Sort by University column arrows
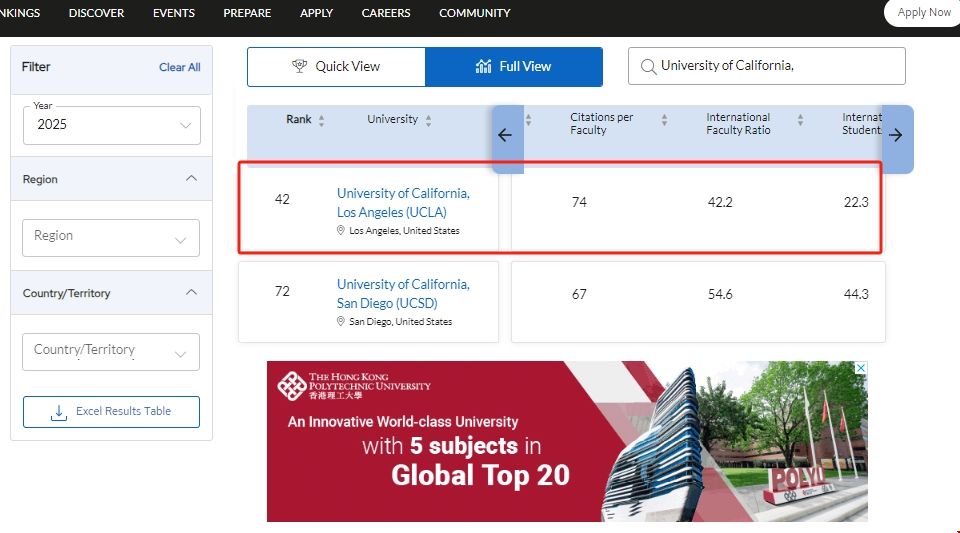The image size is (960, 533). (x=428, y=120)
